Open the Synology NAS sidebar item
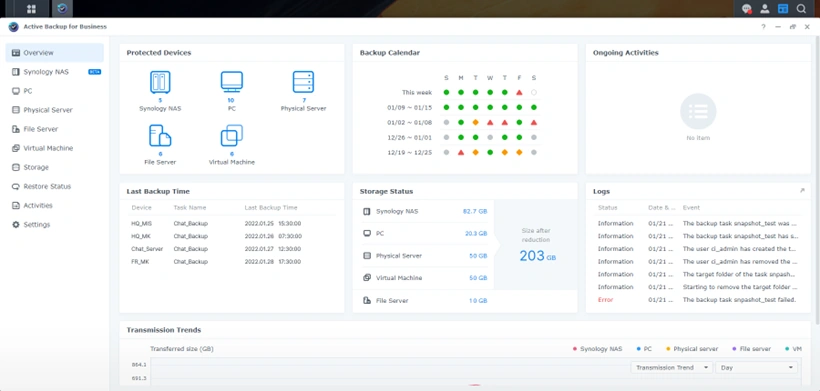This screenshot has width=820, height=391. 54,72
